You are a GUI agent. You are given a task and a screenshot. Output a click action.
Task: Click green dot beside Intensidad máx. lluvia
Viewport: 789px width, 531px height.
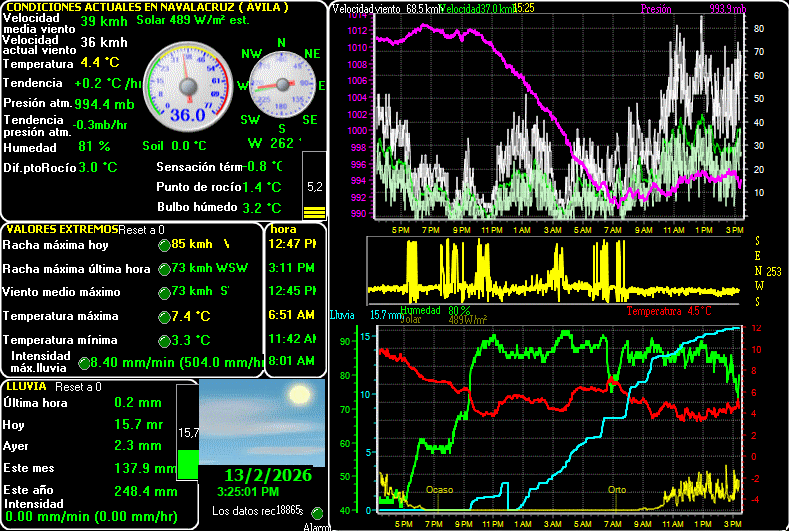(x=84, y=364)
